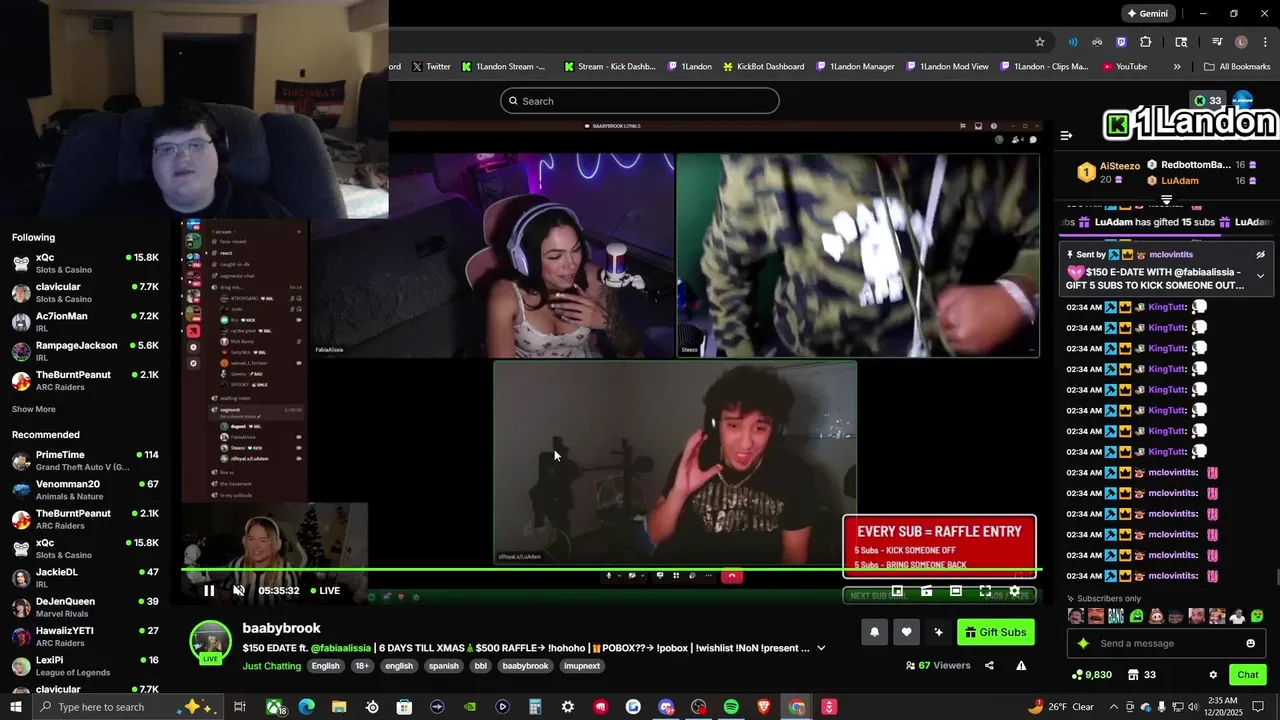The height and width of the screenshot is (720, 1280).
Task: Open LexiPi recommended channel
Action: [85, 666]
